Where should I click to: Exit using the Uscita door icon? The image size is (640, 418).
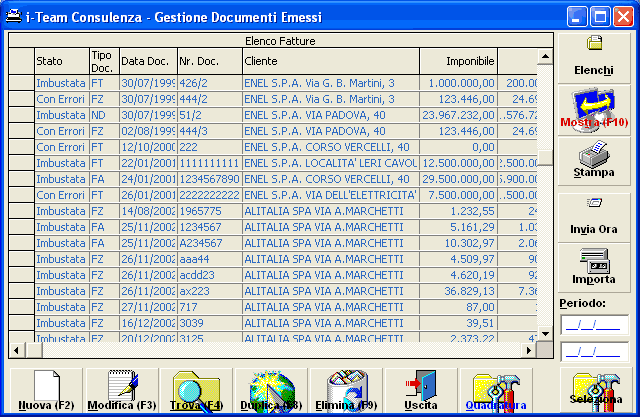click(x=421, y=385)
